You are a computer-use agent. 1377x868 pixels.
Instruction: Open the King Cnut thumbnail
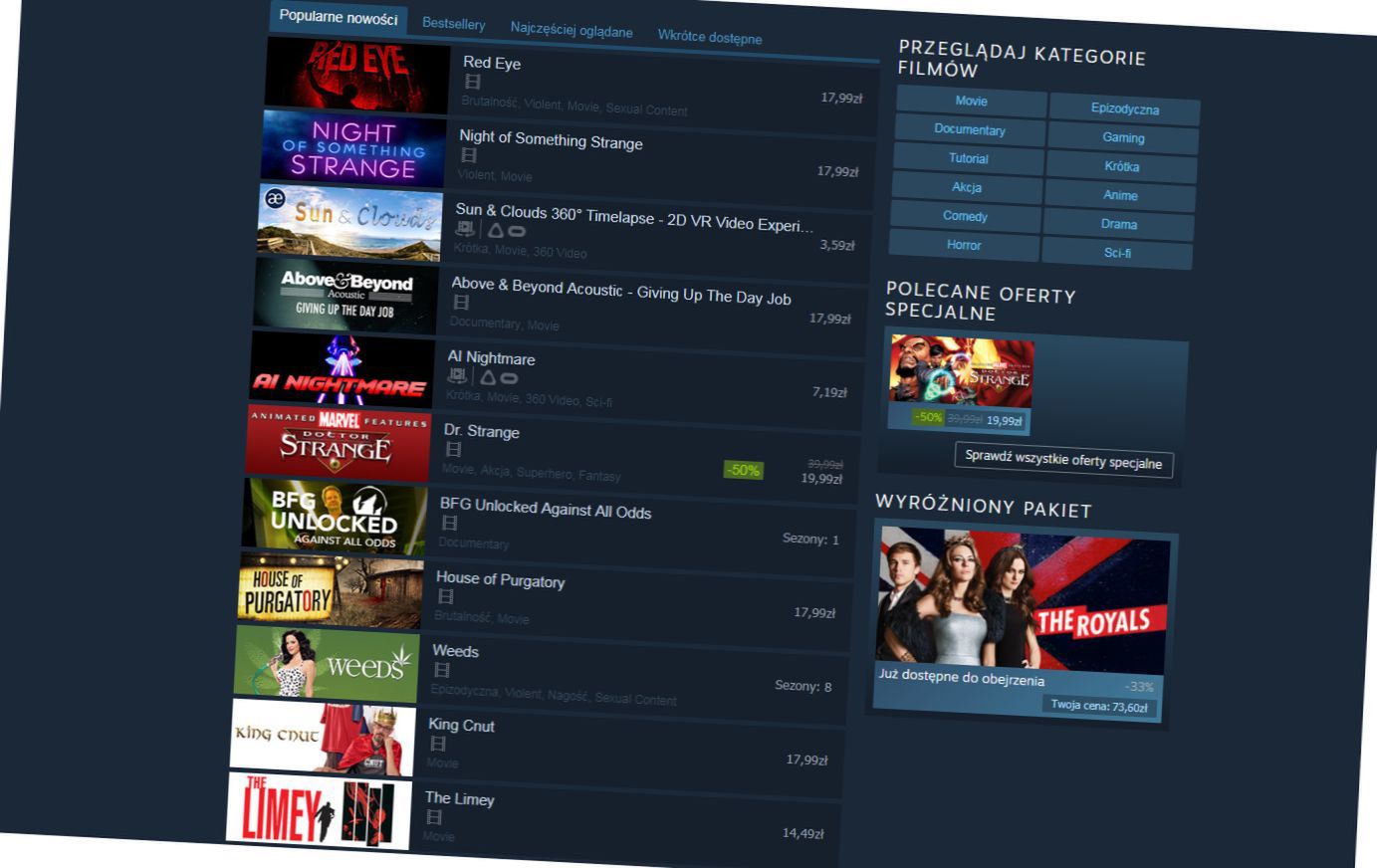(x=323, y=737)
